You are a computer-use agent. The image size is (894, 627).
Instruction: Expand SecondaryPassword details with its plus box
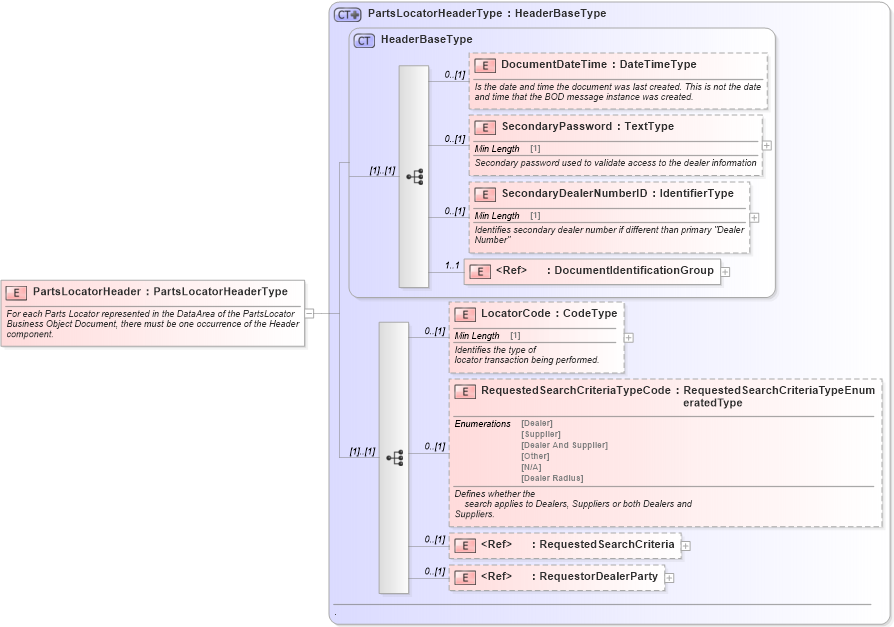tap(766, 146)
